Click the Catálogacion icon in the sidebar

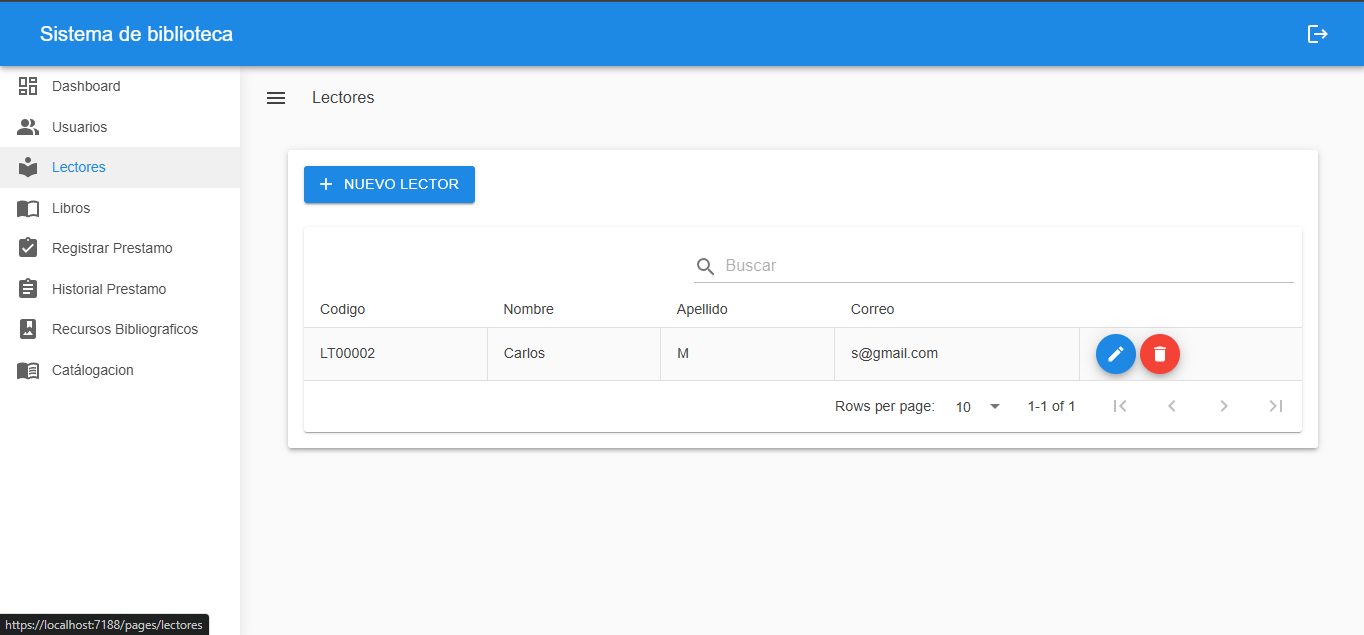point(28,370)
